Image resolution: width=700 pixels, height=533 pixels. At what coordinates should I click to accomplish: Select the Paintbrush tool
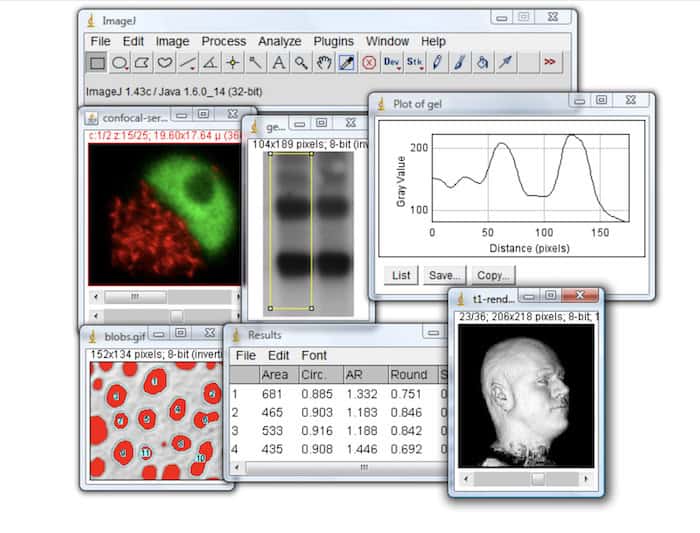[460, 63]
